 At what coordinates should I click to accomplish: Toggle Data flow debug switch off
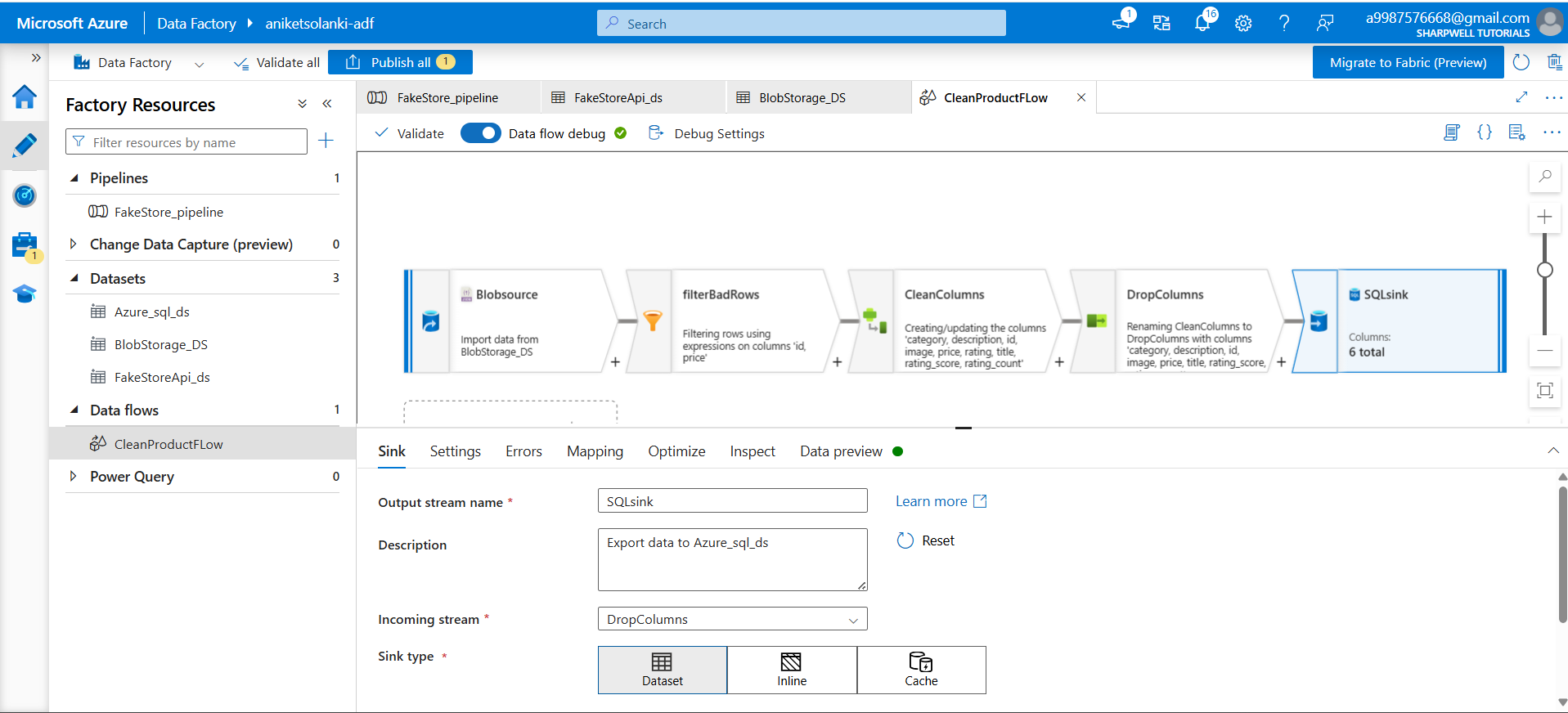click(481, 133)
